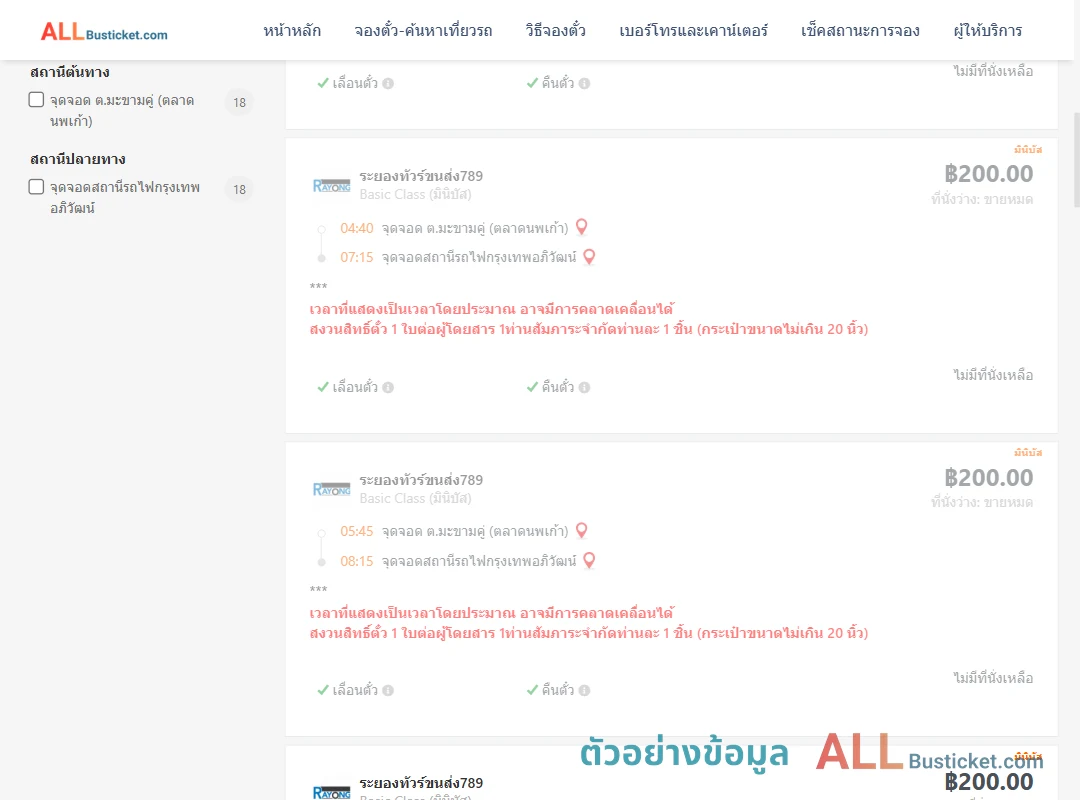Click 07:15 arrival time text
Viewport: 1080px width, 800px height.
(x=357, y=258)
